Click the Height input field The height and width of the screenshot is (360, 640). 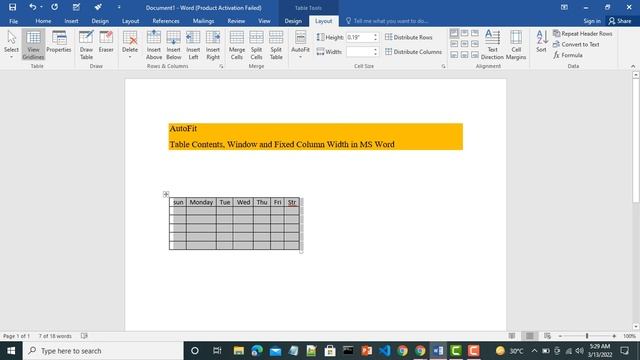coord(359,37)
